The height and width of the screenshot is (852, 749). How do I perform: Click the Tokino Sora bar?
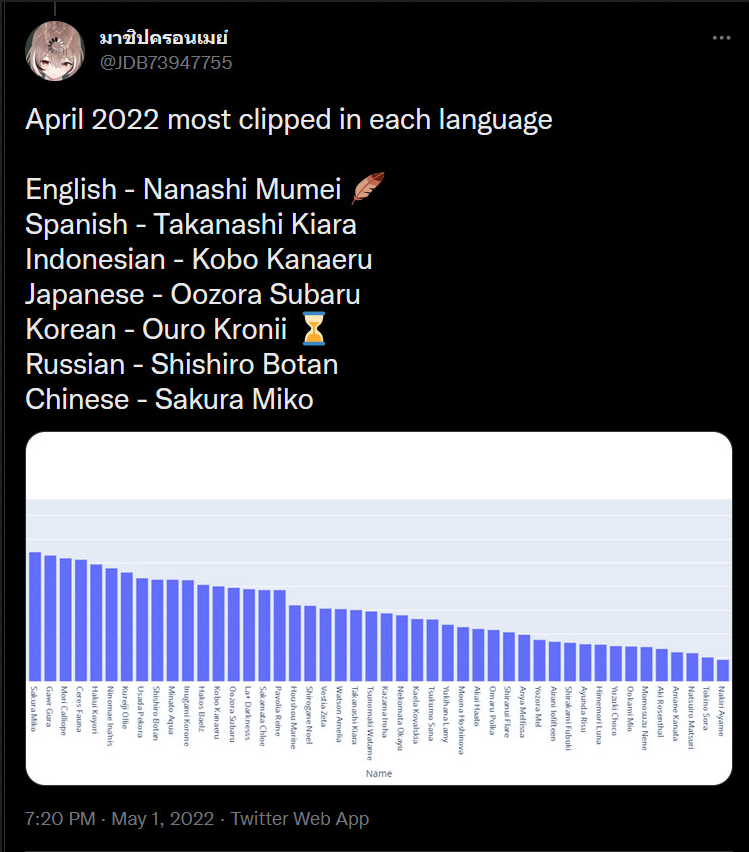point(708,669)
